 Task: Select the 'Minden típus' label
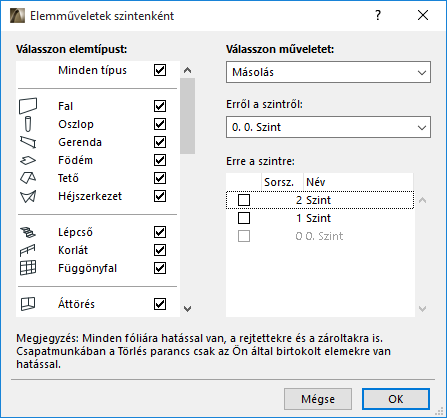[92, 70]
